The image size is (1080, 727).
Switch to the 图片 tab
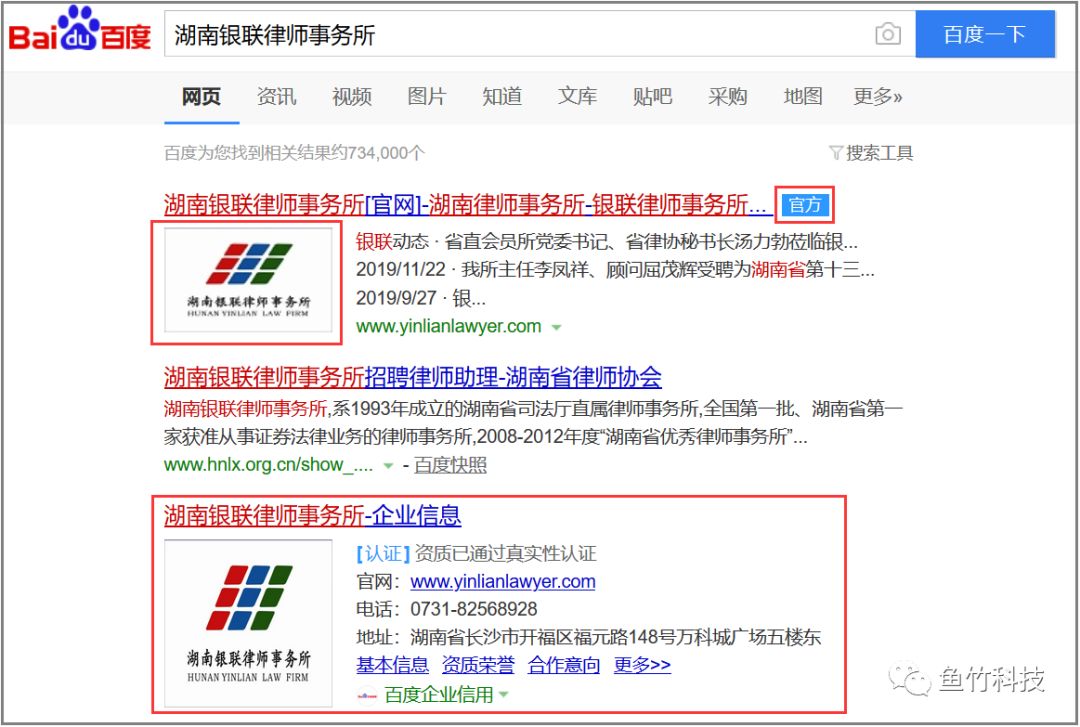point(427,97)
